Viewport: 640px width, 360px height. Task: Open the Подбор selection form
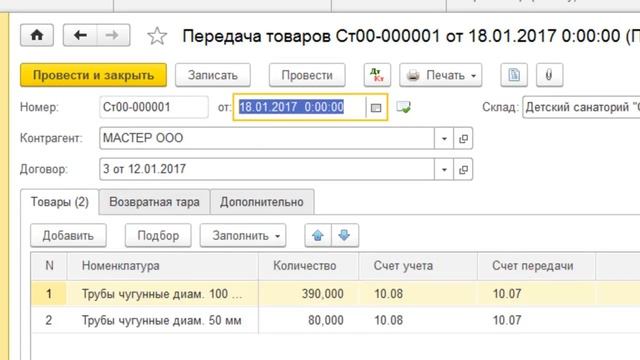tap(158, 236)
